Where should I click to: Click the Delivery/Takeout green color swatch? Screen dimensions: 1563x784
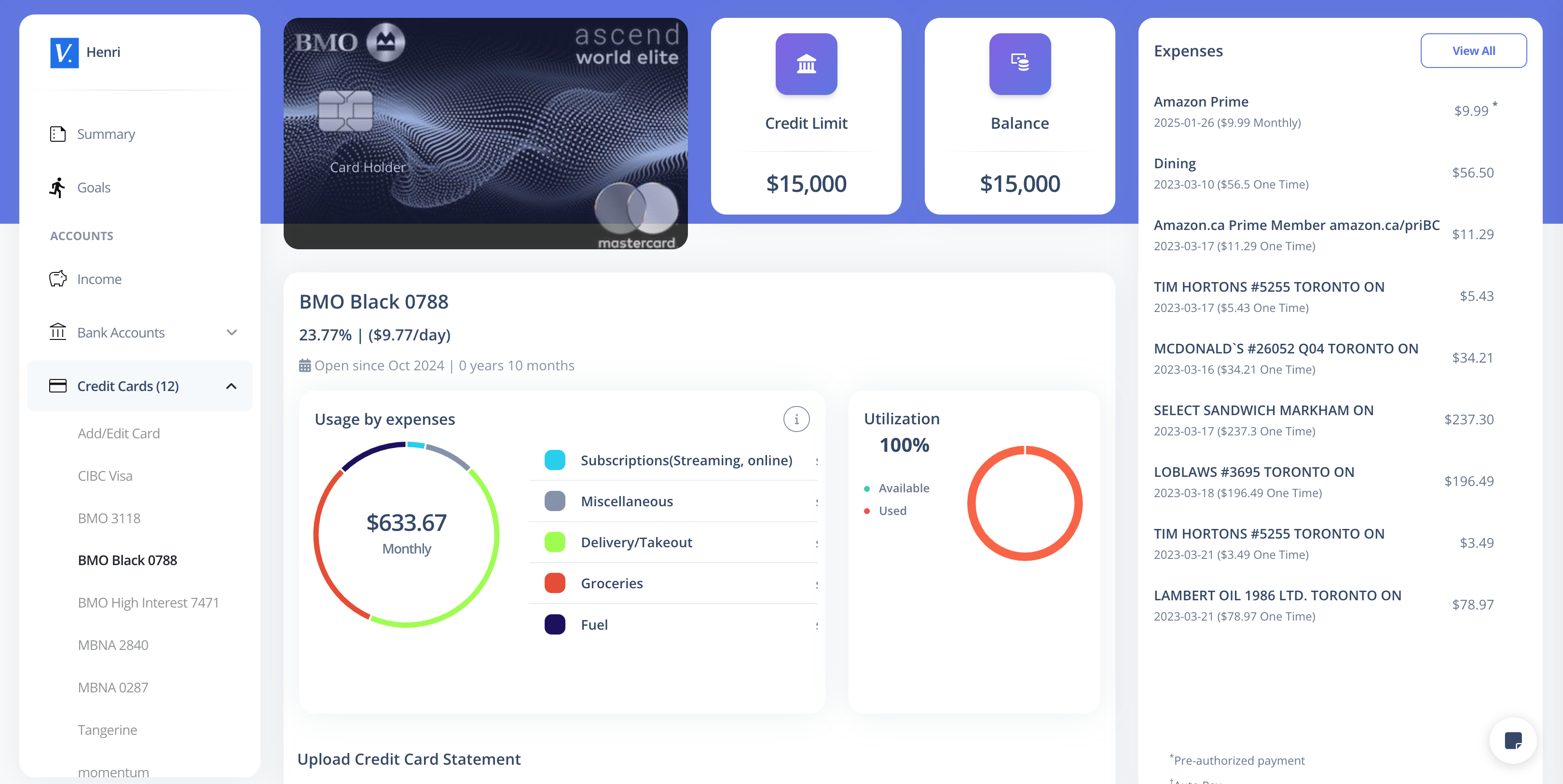(x=555, y=542)
